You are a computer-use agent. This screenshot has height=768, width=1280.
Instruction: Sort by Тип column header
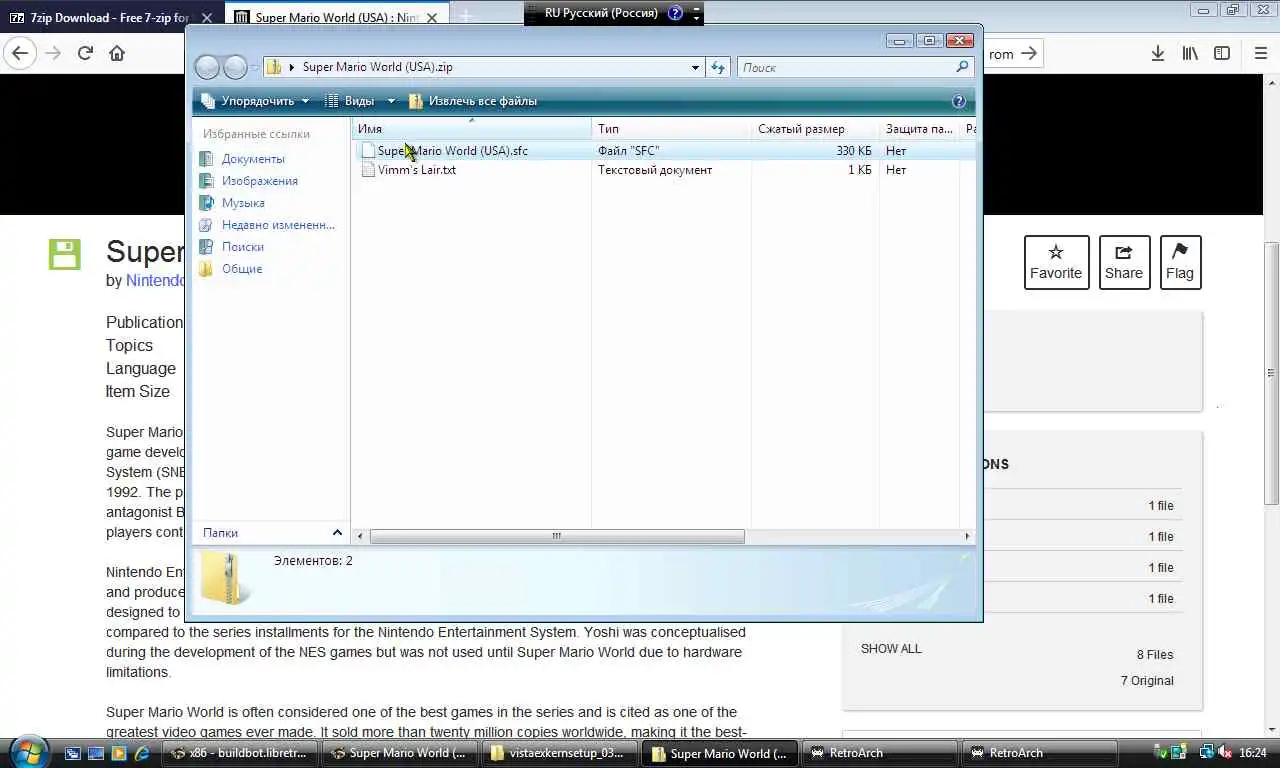[x=672, y=129]
